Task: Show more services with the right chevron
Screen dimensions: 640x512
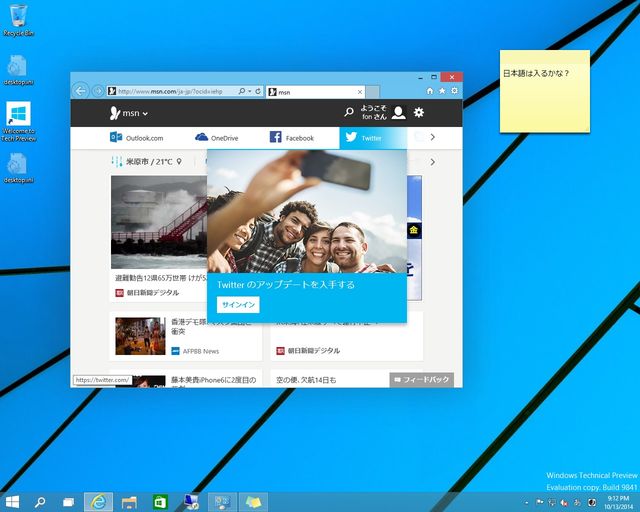Action: coord(433,137)
